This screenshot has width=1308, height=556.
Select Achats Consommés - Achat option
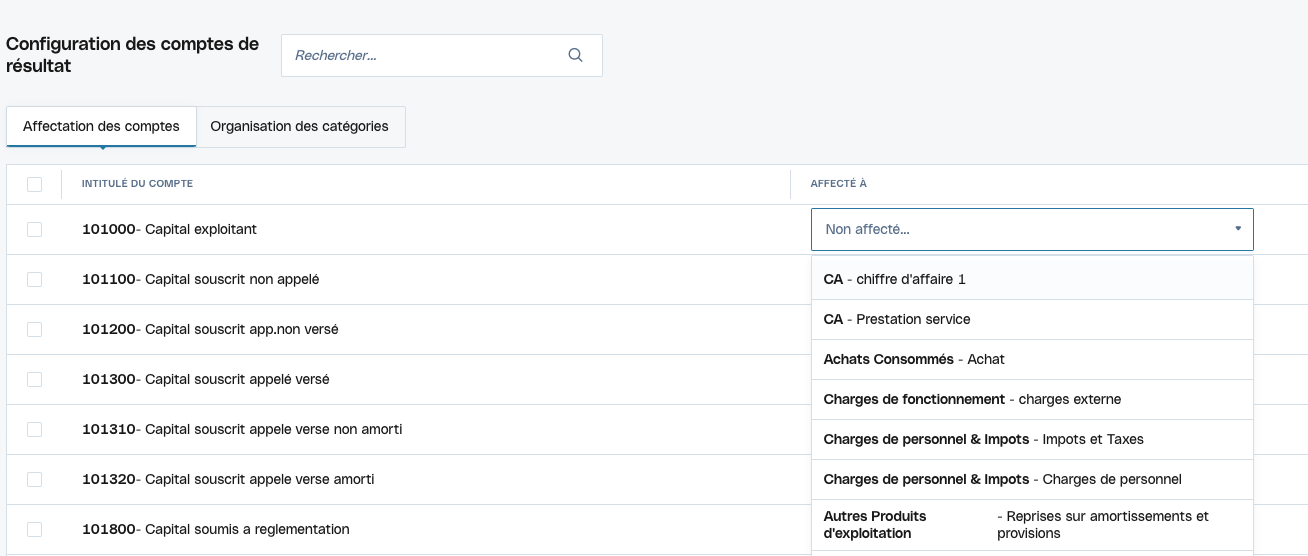(1031, 359)
